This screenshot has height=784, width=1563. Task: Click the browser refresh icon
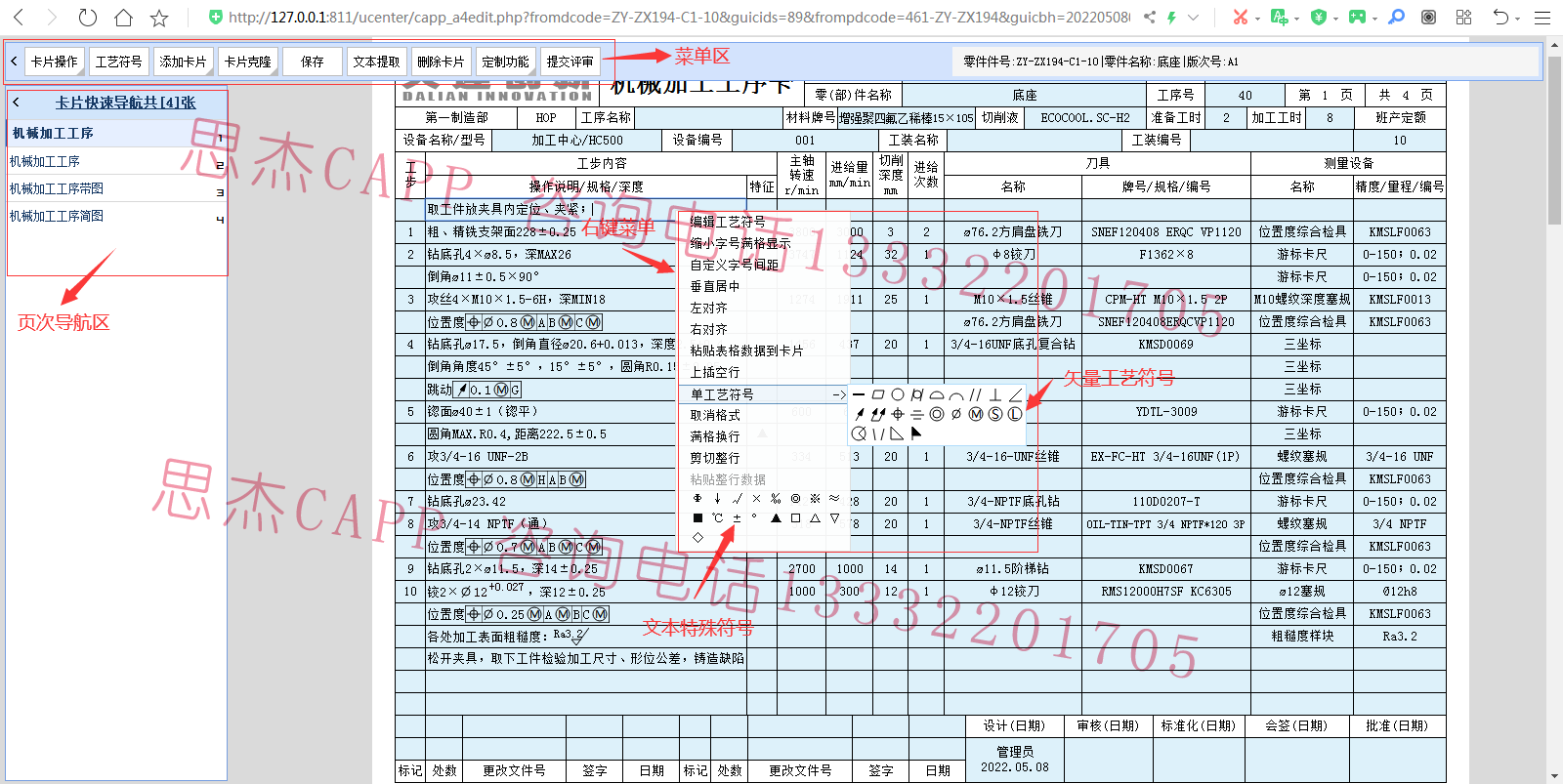[x=88, y=18]
